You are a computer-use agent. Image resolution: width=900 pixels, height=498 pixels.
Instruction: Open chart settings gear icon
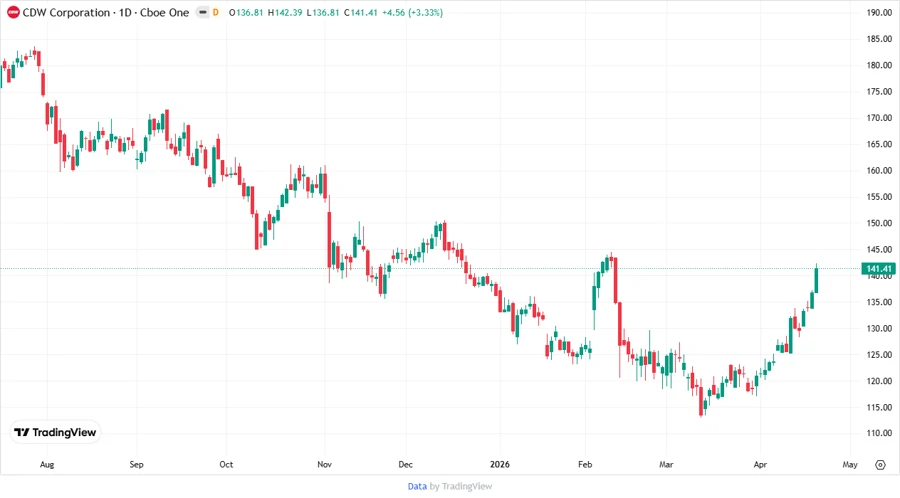[880, 465]
